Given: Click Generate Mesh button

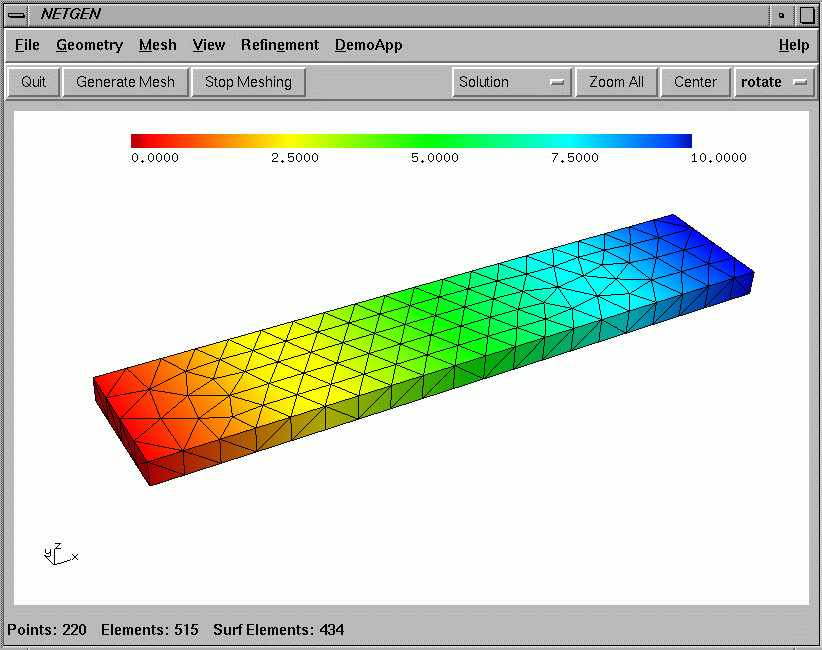Looking at the screenshot, I should [125, 82].
